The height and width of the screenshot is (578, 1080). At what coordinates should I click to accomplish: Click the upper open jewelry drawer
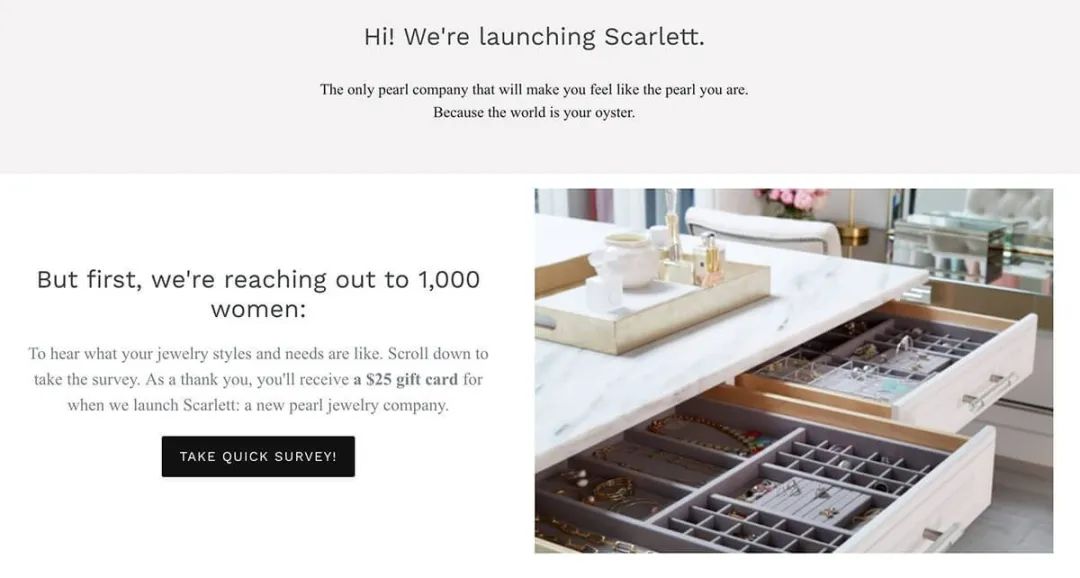click(880, 360)
